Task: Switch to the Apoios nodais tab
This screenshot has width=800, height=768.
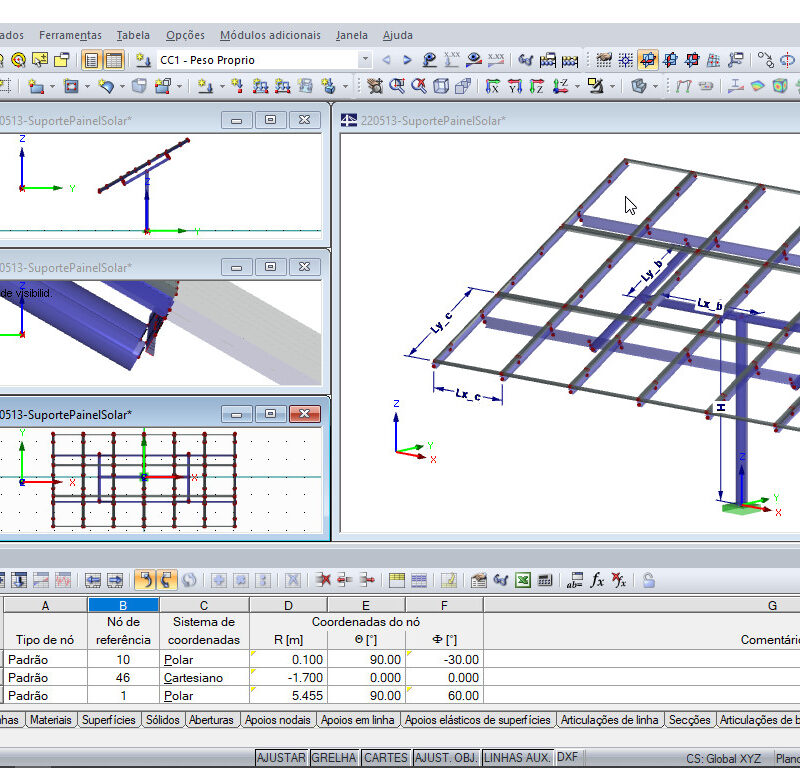Action: click(x=278, y=720)
